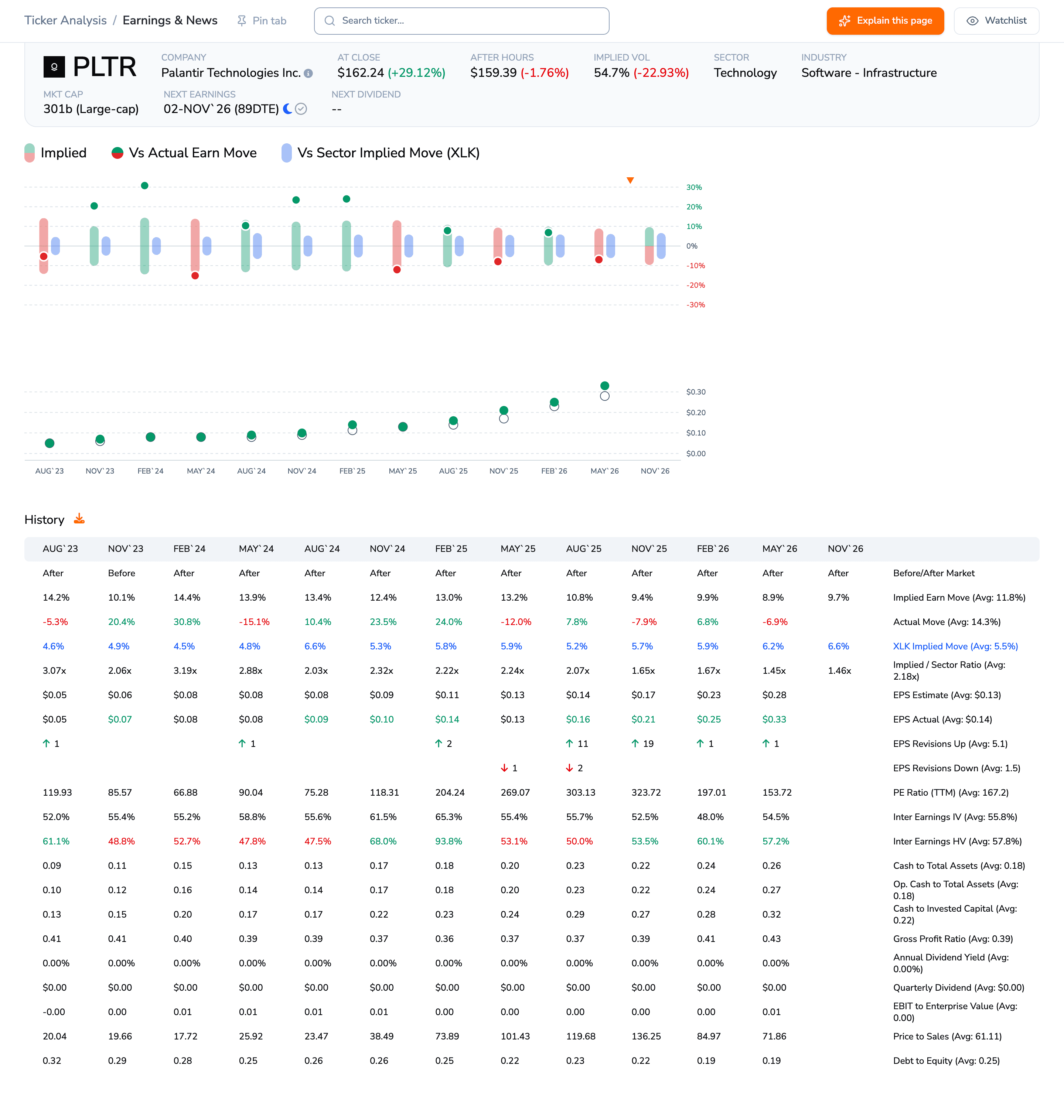The width and height of the screenshot is (1064, 1120).
Task: Click the 301b (Large-cap) market cap value
Action: click(91, 109)
